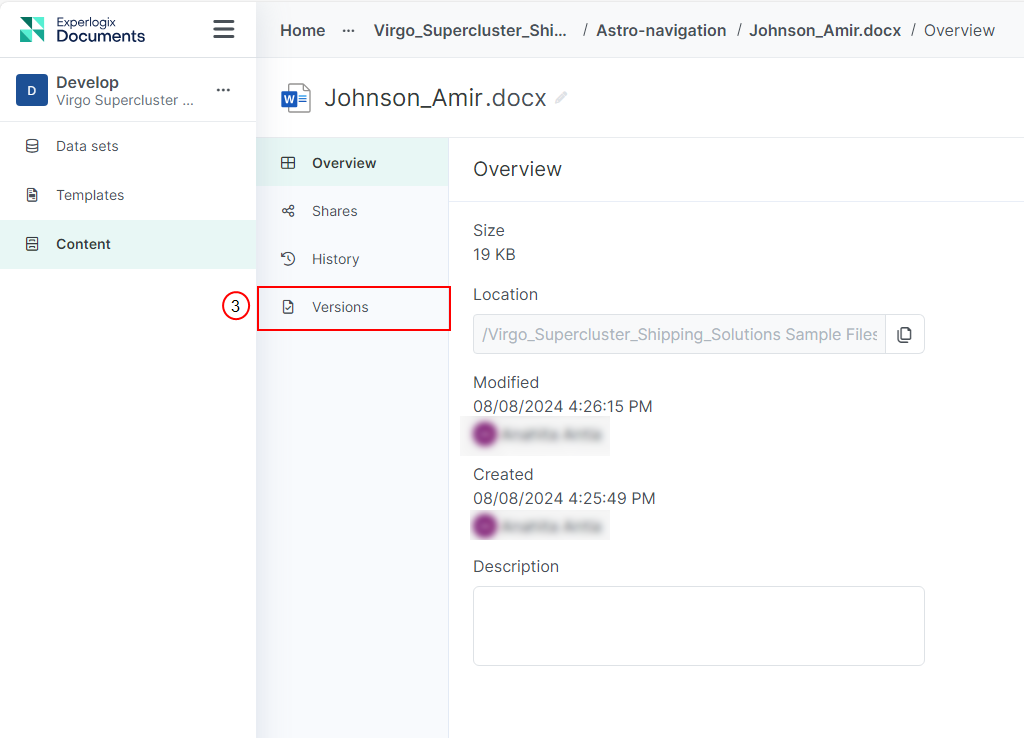Open Virgo_Supercluster_Shi... breadcrumb link
The image size is (1024, 738).
coord(470,31)
